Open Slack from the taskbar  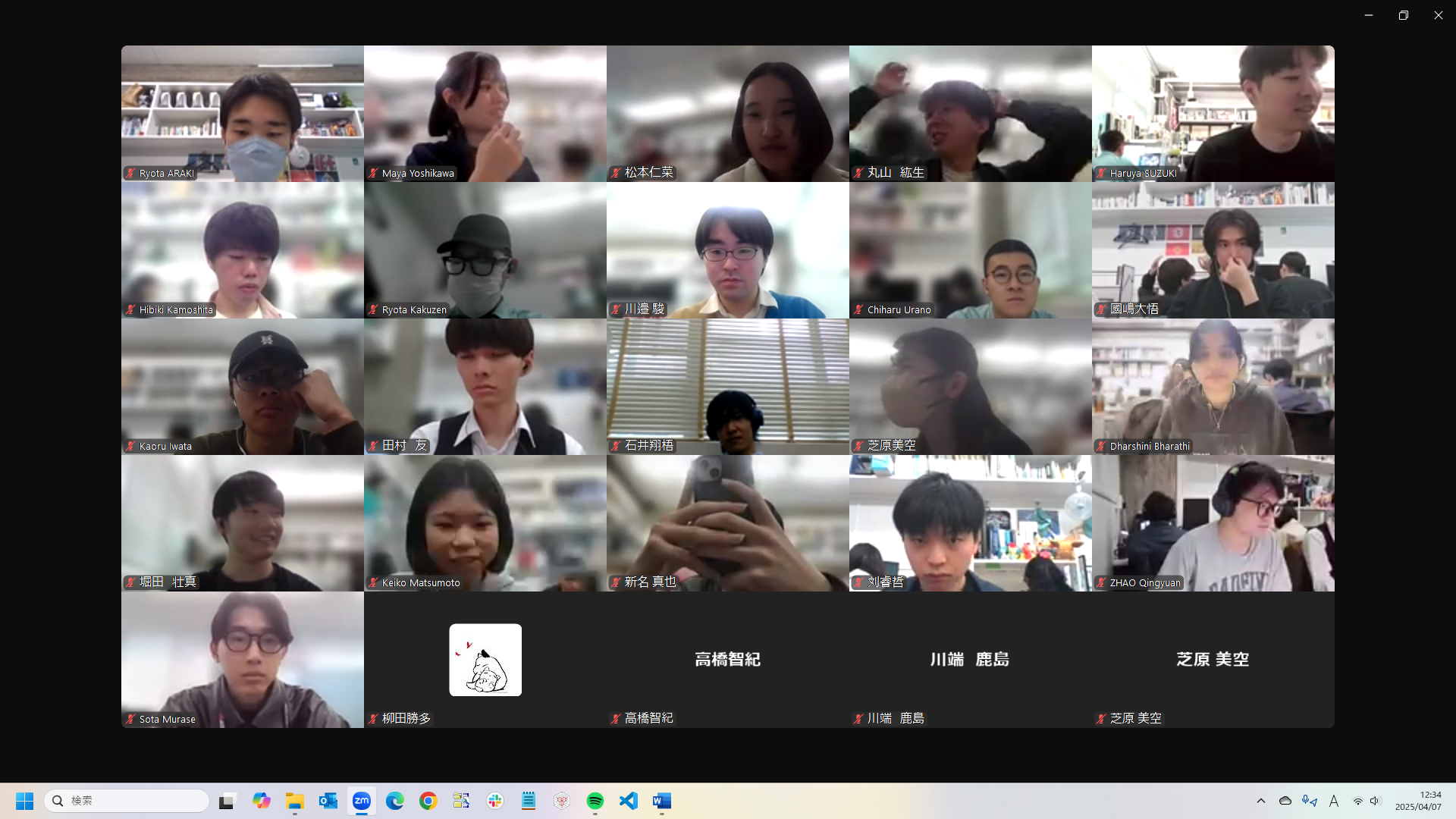[x=495, y=801]
